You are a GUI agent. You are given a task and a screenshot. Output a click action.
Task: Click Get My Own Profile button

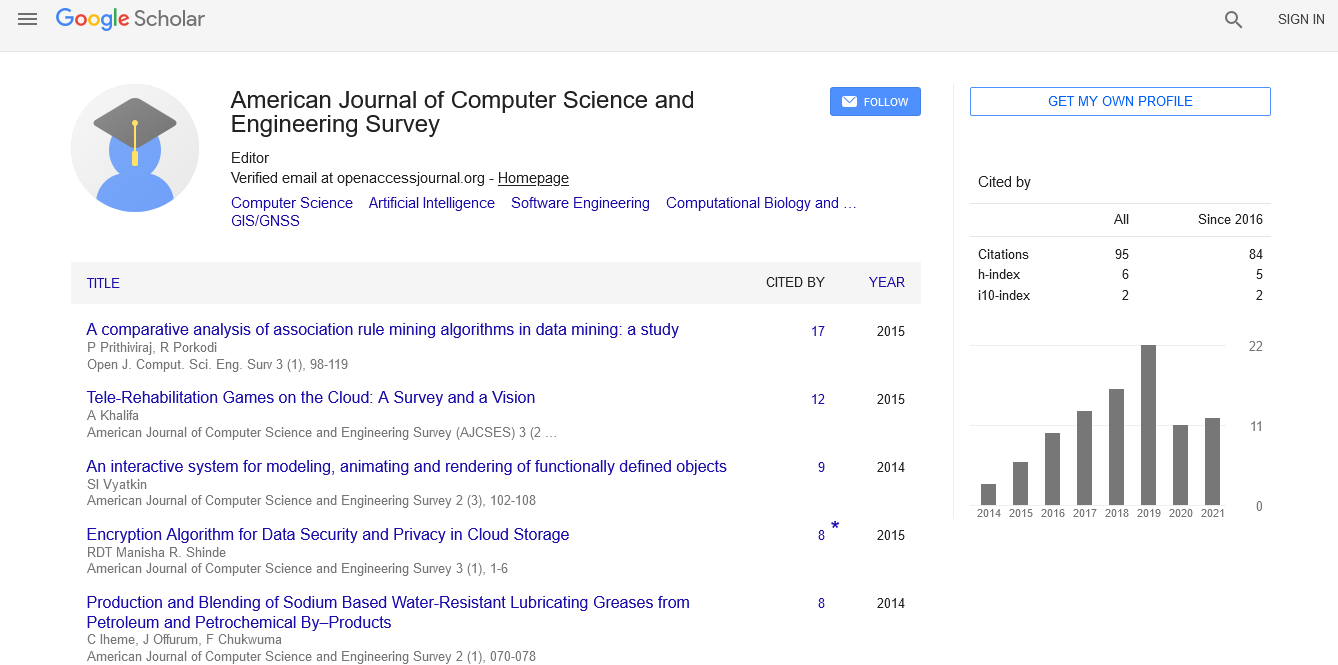click(x=1120, y=102)
